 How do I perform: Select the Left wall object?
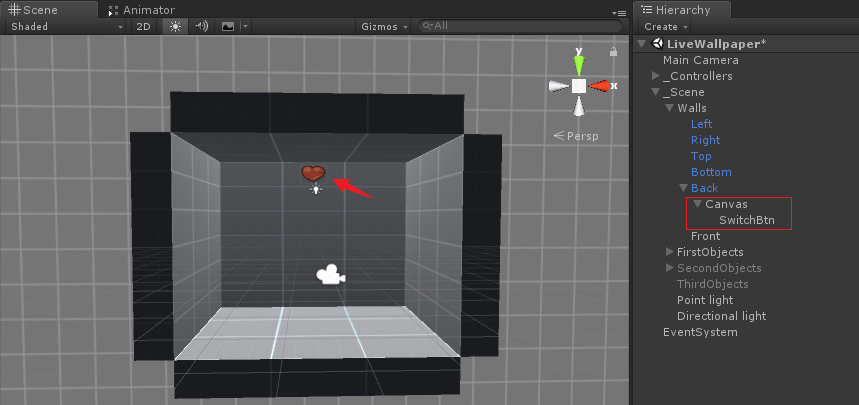click(x=701, y=124)
